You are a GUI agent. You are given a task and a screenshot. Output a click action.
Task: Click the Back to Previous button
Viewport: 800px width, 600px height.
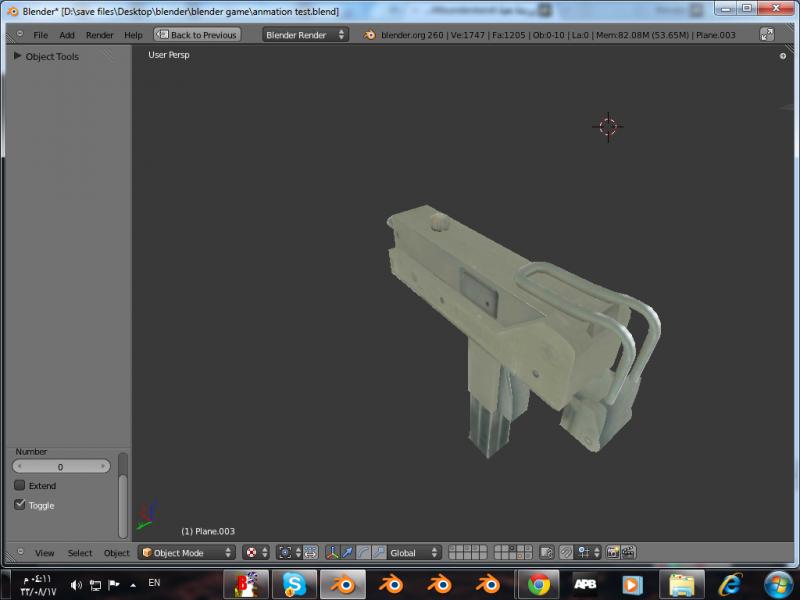click(x=197, y=35)
